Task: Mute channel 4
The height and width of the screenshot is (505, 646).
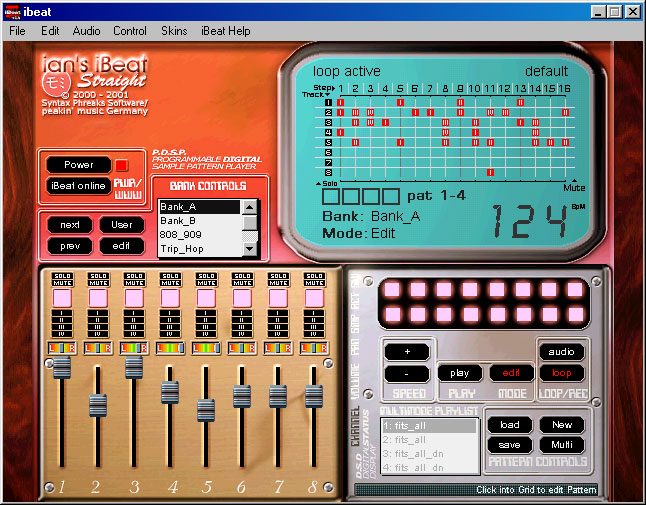Action: pyautogui.click(x=171, y=283)
